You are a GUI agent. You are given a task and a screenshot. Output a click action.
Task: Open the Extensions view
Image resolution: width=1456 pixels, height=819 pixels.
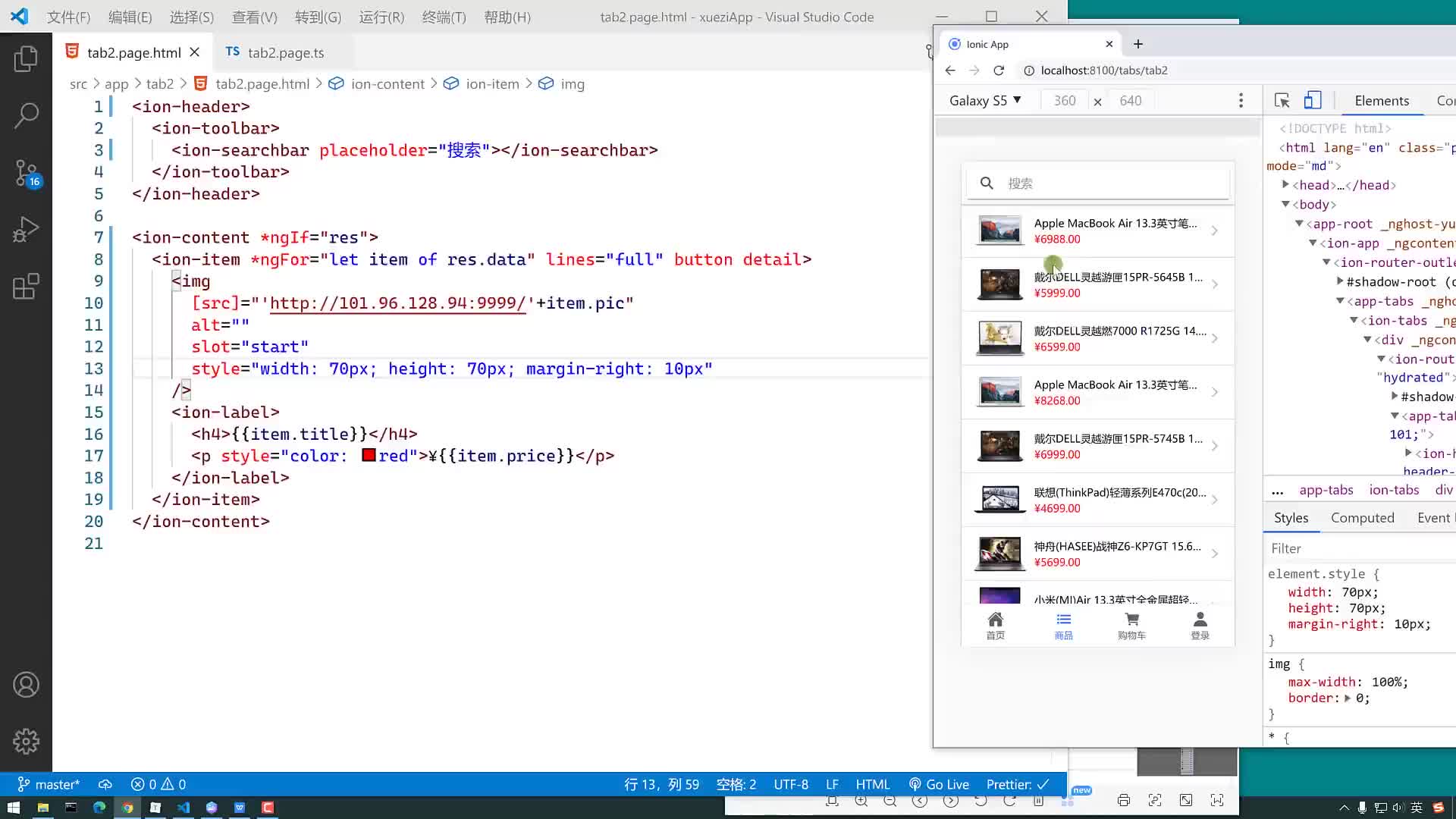point(26,287)
